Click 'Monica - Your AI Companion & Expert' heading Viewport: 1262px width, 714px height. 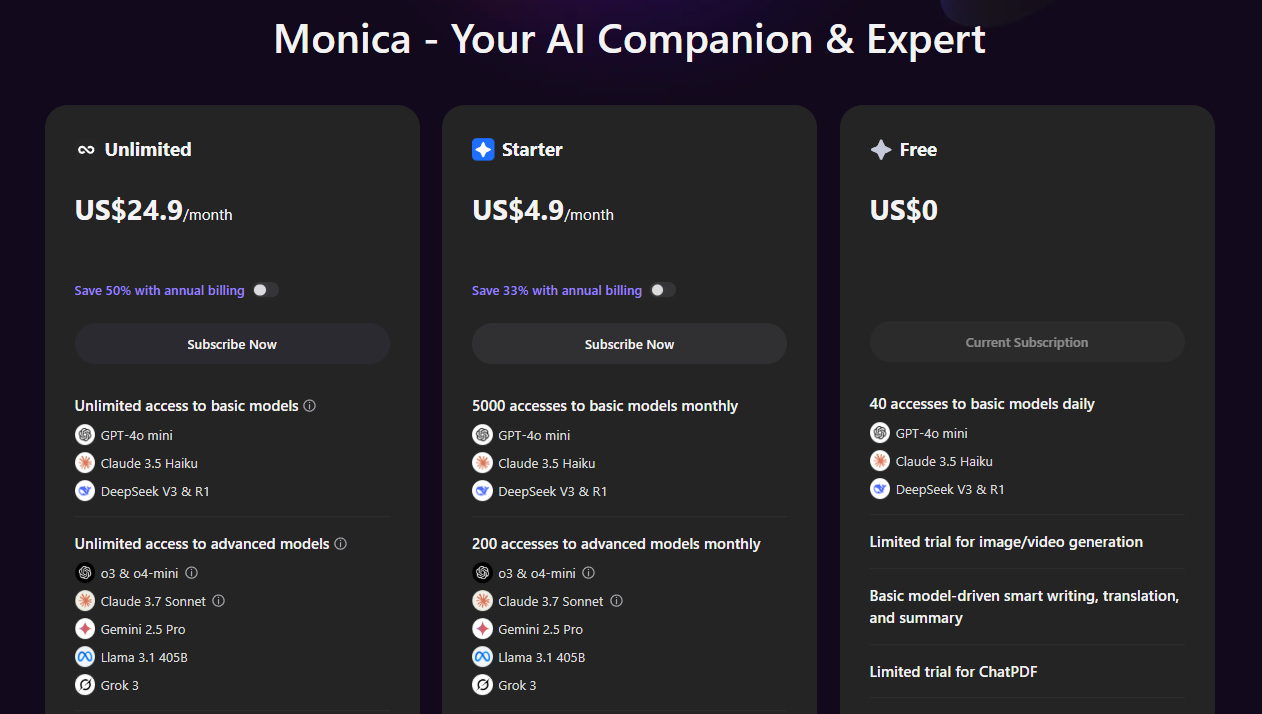pos(630,39)
